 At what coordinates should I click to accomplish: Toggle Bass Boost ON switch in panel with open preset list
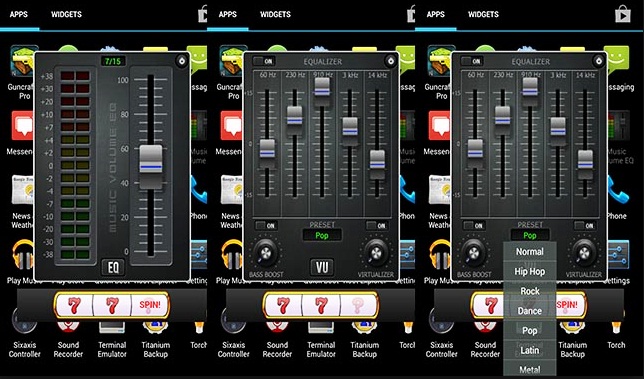coord(474,225)
